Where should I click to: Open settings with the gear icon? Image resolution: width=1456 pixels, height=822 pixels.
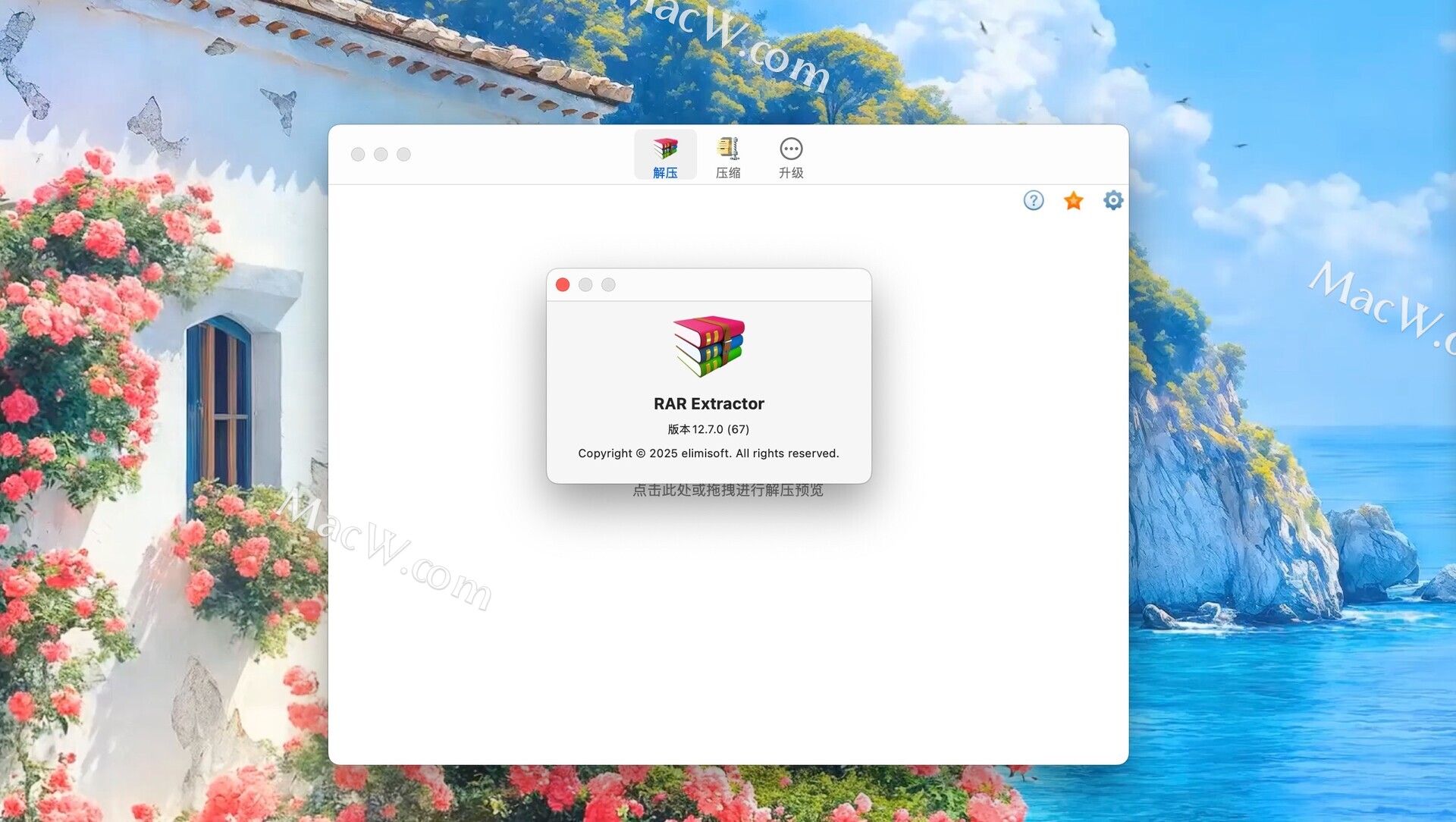[1113, 200]
